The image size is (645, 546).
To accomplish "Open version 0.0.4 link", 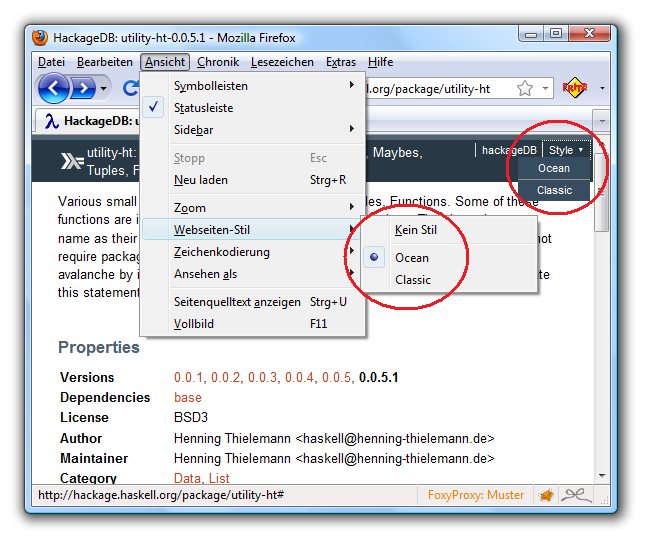I will (299, 377).
